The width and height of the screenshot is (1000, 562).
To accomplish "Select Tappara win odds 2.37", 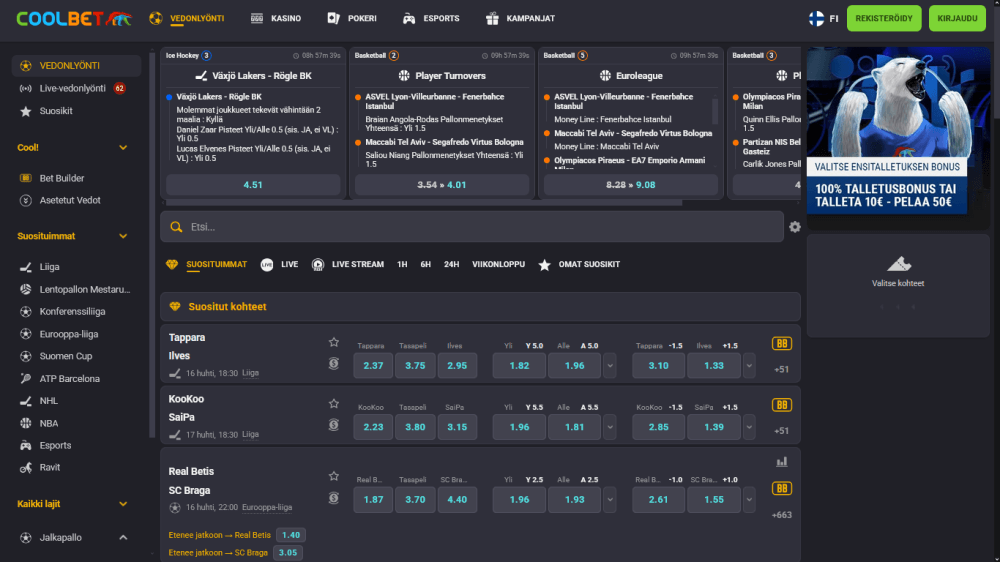I will (x=373, y=366).
